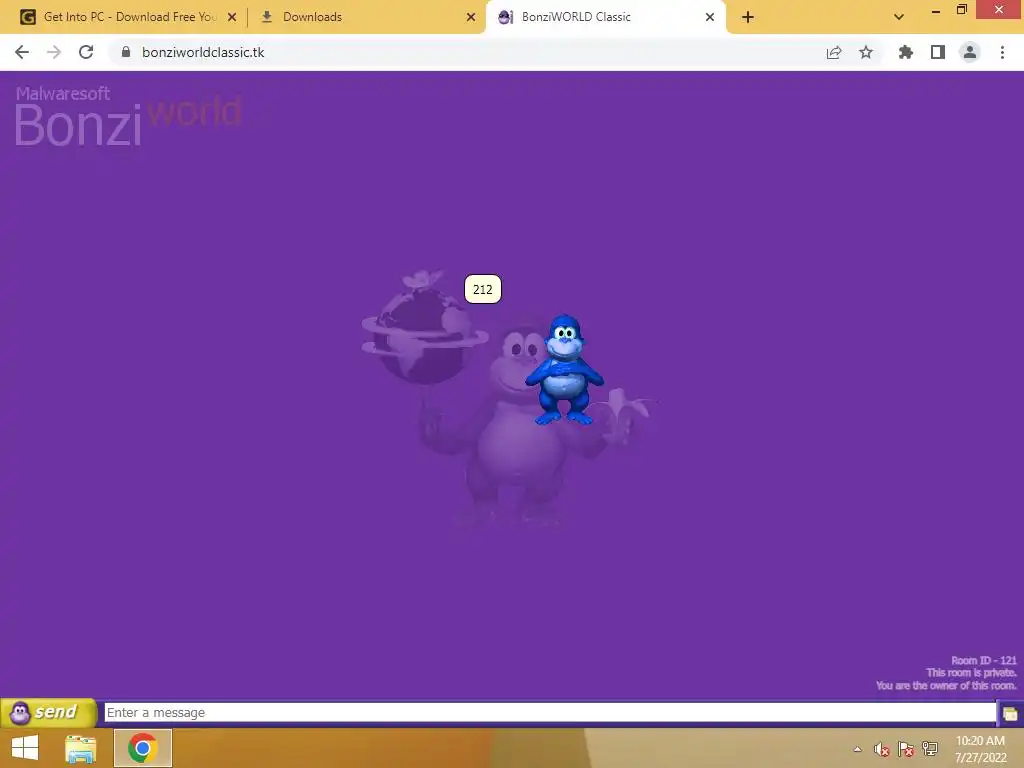Share this page from the toolbar

pos(834,52)
